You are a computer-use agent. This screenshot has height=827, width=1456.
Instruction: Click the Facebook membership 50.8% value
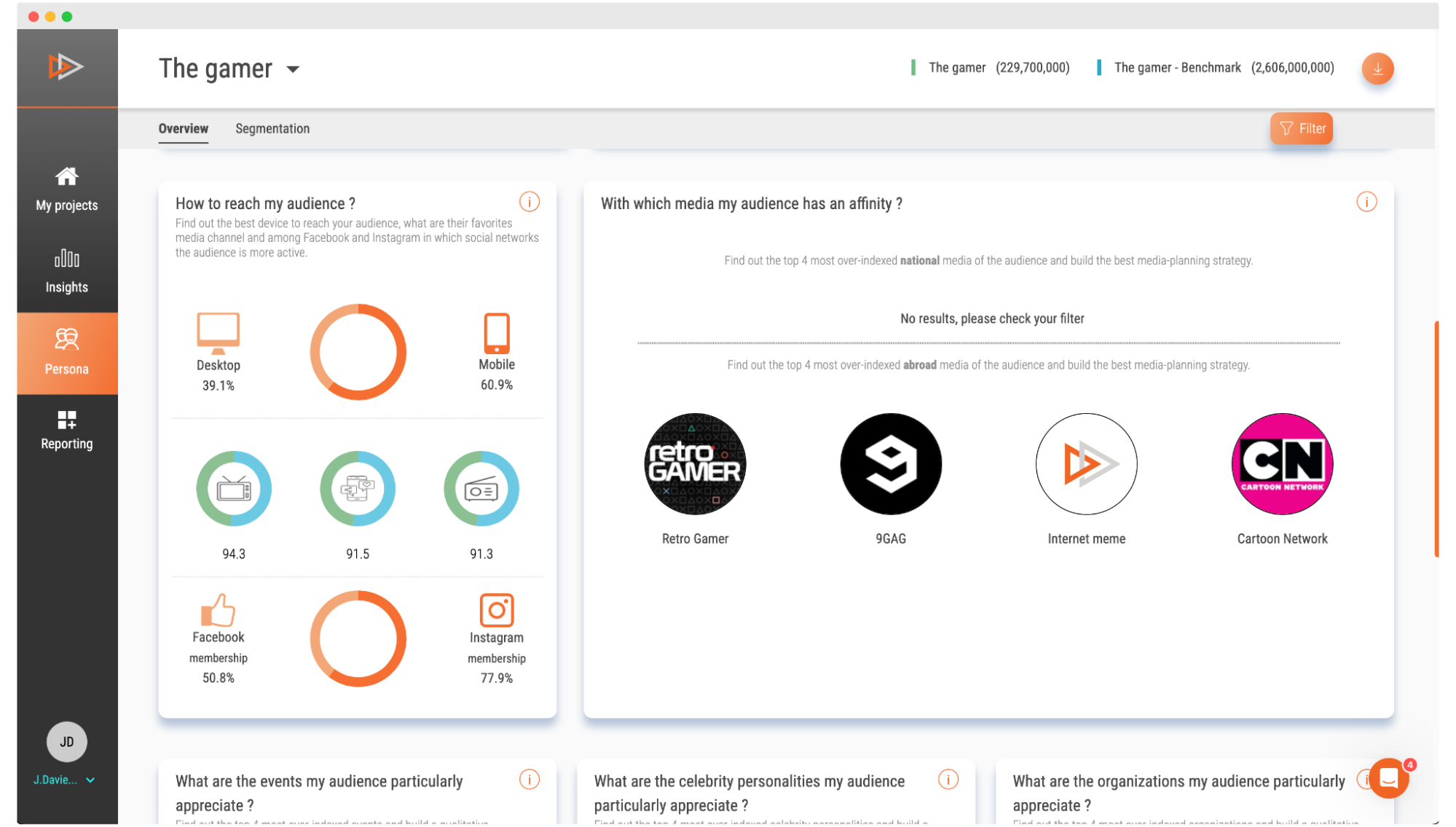[x=219, y=678]
